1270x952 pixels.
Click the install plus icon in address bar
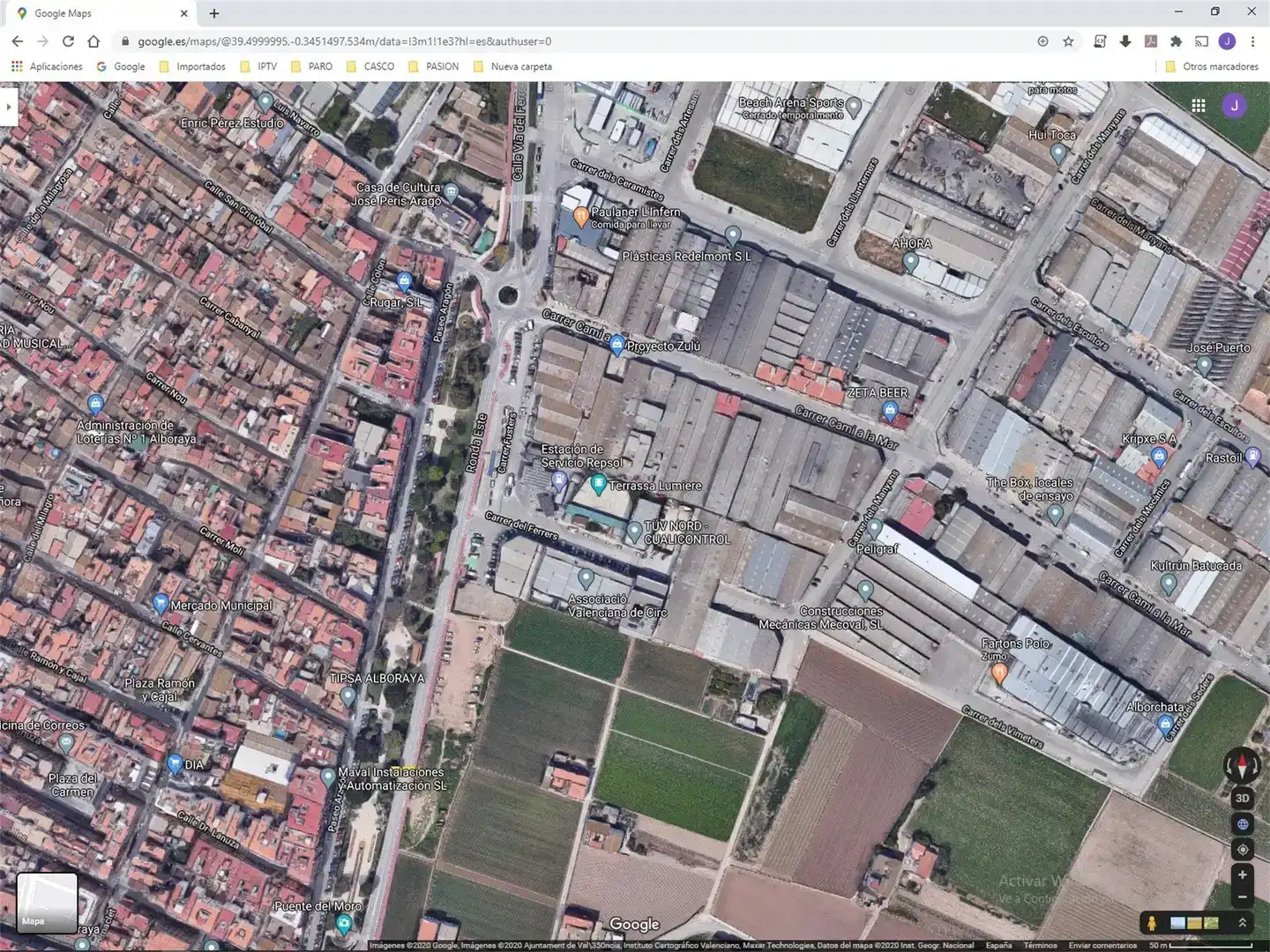[x=1042, y=41]
